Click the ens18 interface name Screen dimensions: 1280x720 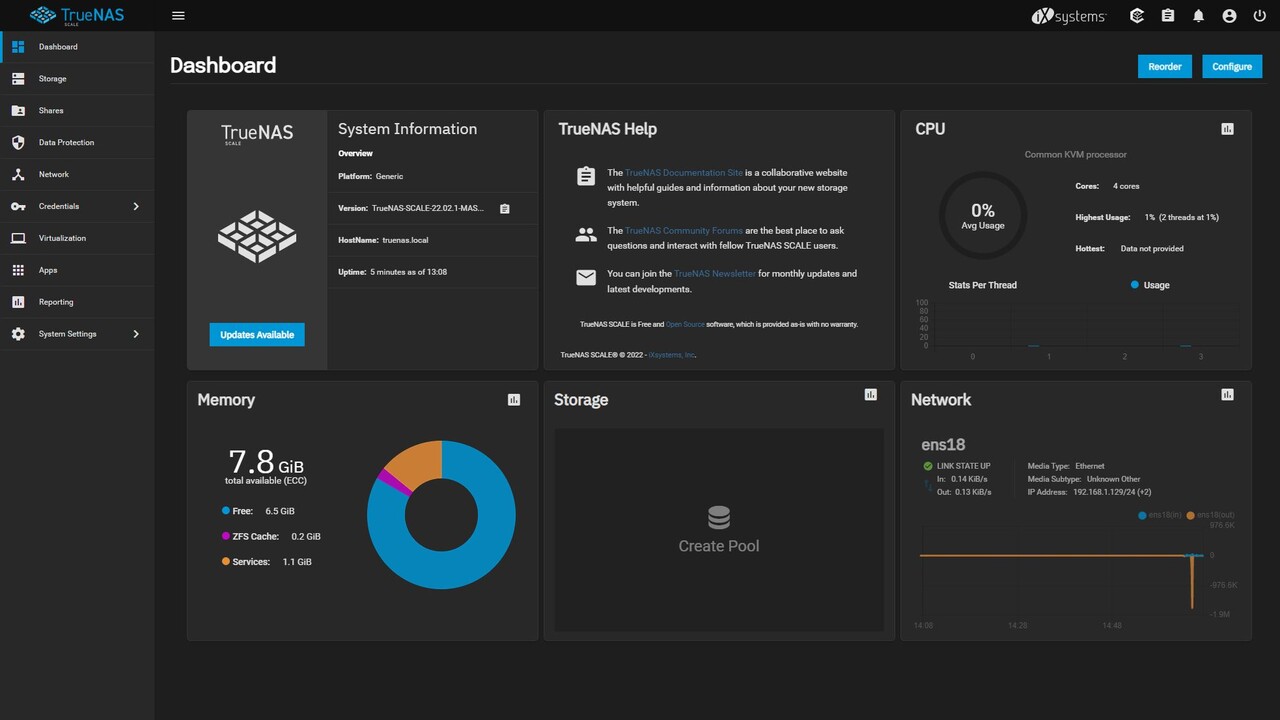click(943, 445)
